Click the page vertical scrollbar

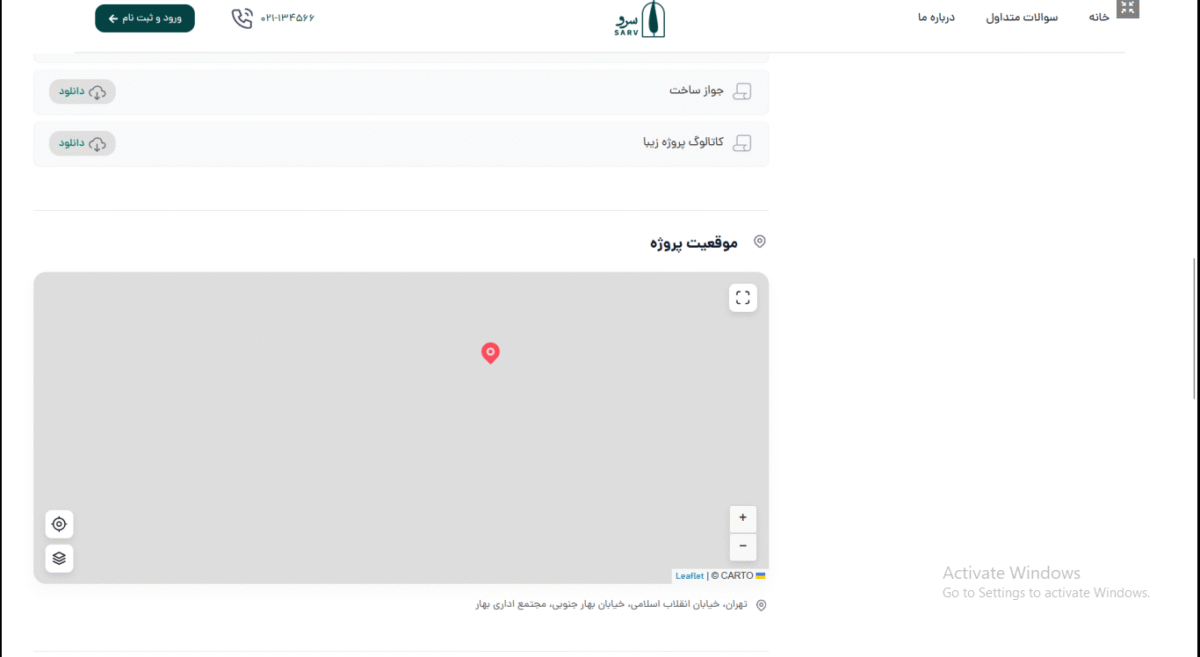1194,330
